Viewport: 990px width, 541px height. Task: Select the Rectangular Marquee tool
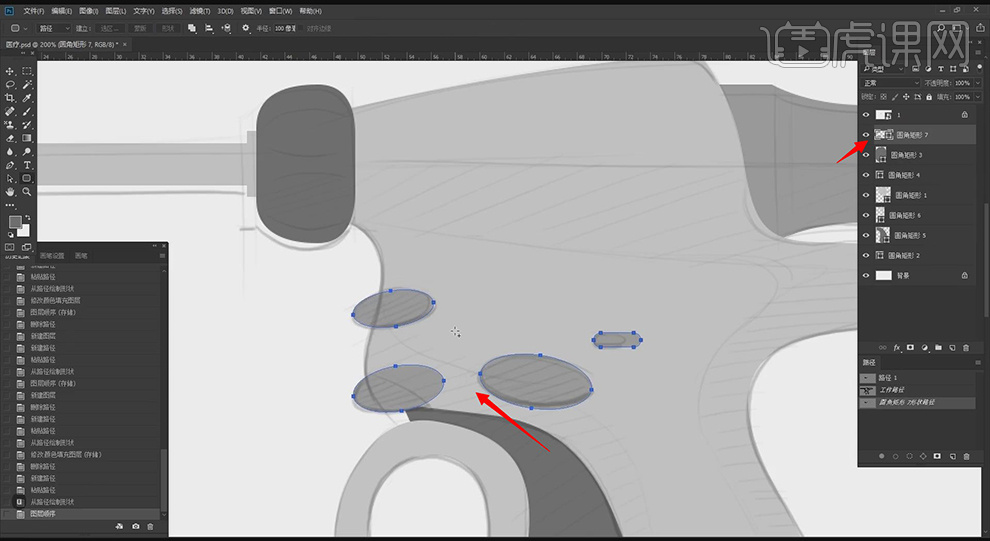[x=27, y=71]
